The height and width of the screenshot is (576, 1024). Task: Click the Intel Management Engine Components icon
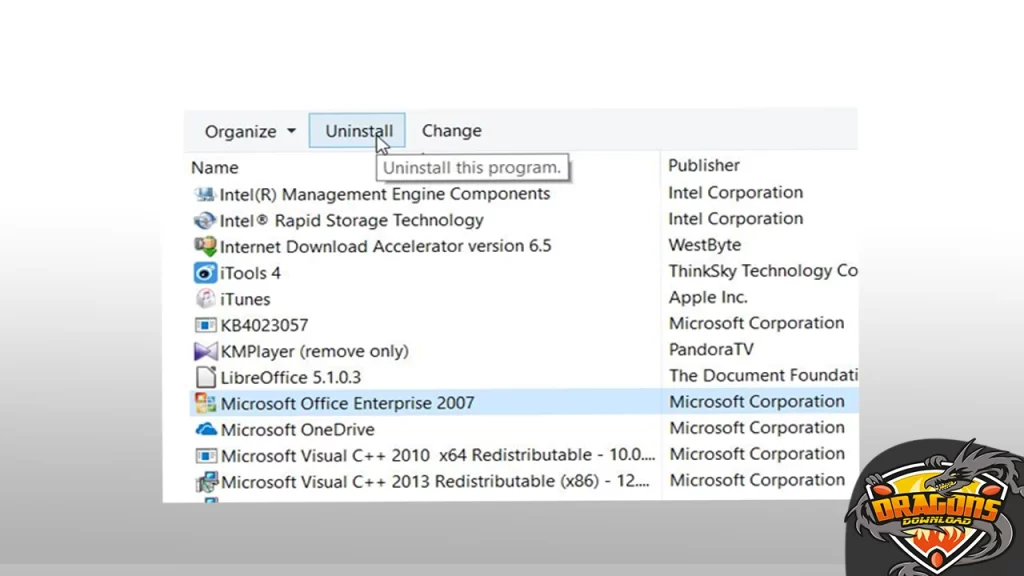point(204,194)
